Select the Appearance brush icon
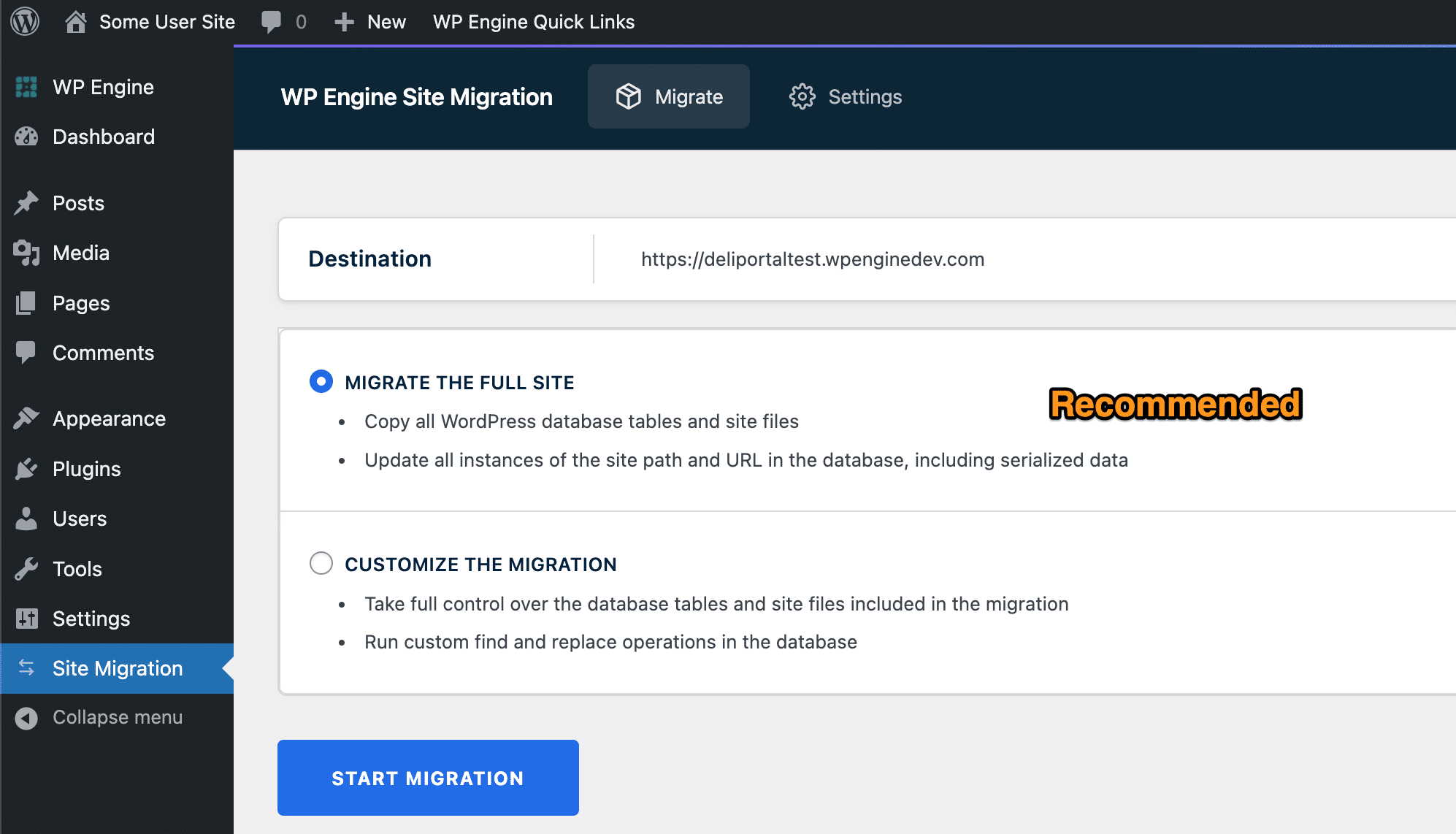This screenshot has width=1456, height=834. coord(26,418)
